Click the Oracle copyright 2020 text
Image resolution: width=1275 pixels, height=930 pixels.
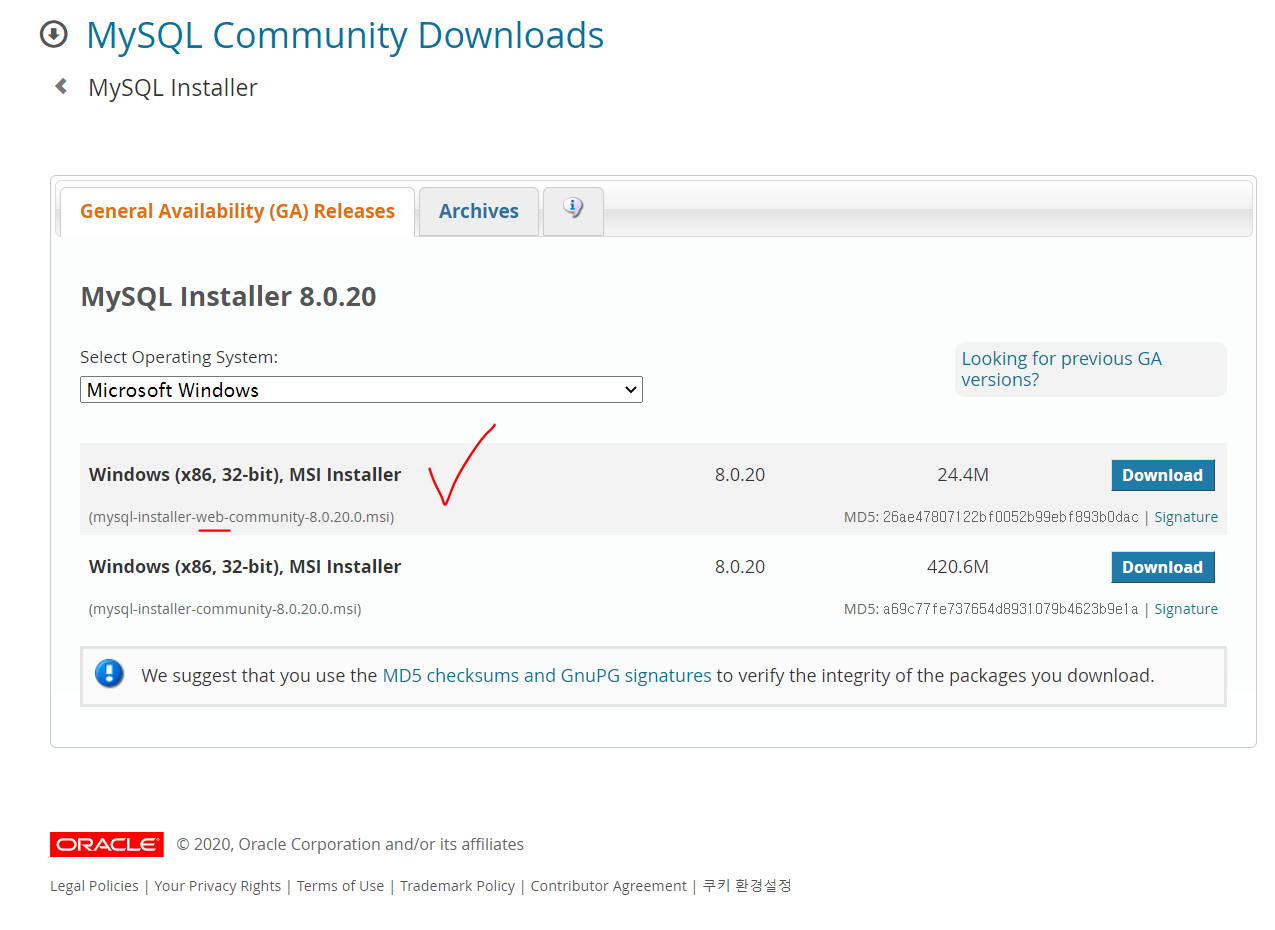point(350,845)
